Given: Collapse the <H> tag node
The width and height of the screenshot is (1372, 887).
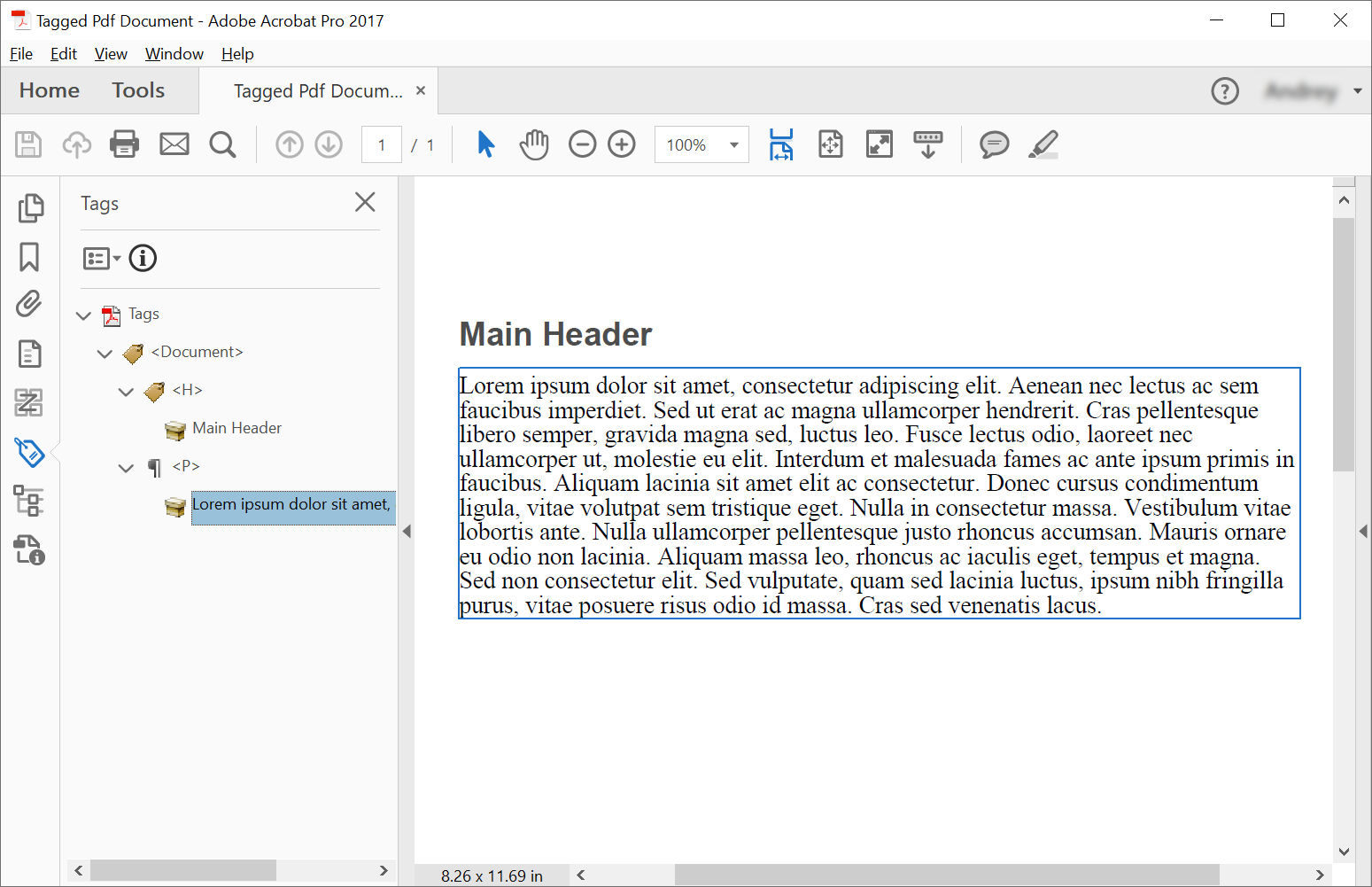Looking at the screenshot, I should point(126,392).
